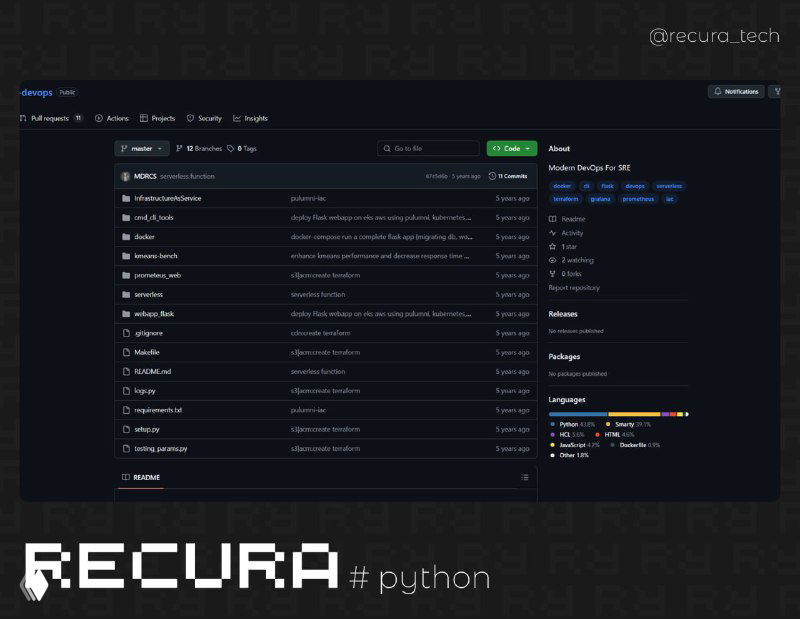Click the Security shield icon

[x=188, y=118]
